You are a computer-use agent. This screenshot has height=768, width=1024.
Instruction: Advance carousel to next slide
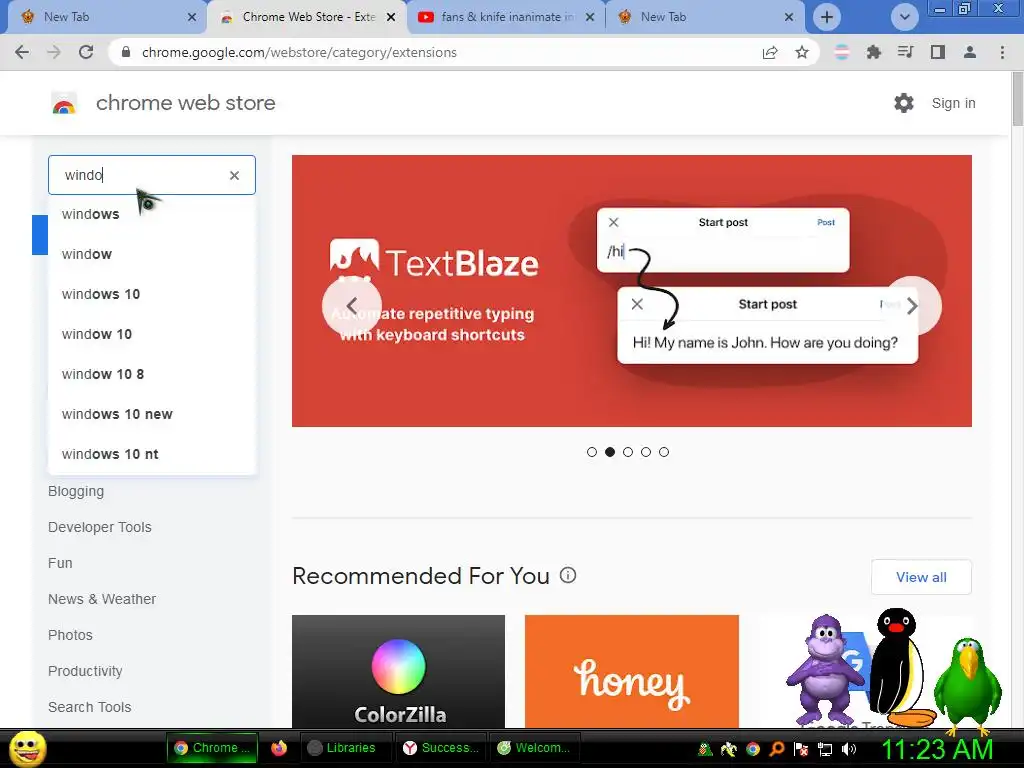[912, 306]
